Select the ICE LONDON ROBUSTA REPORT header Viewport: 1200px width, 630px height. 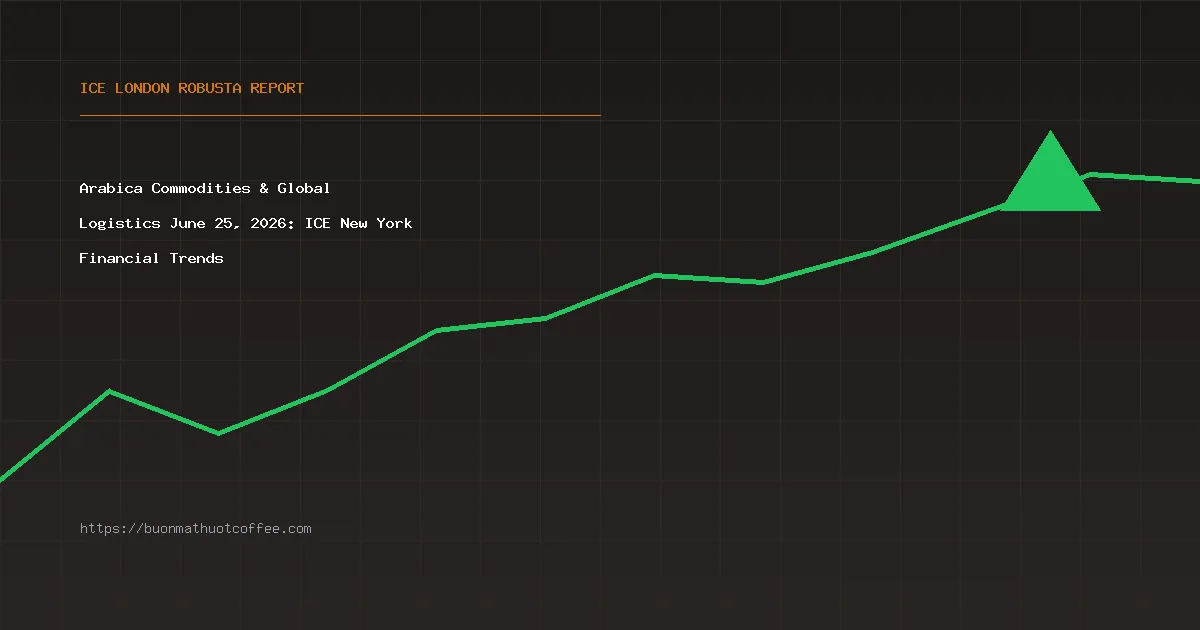pyautogui.click(x=192, y=88)
